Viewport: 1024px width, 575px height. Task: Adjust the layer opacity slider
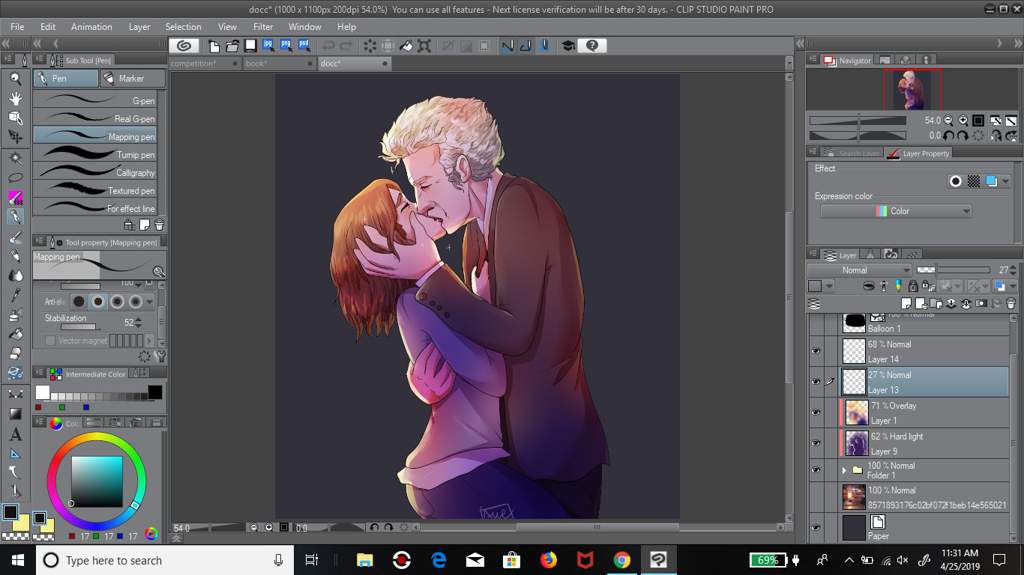(954, 270)
